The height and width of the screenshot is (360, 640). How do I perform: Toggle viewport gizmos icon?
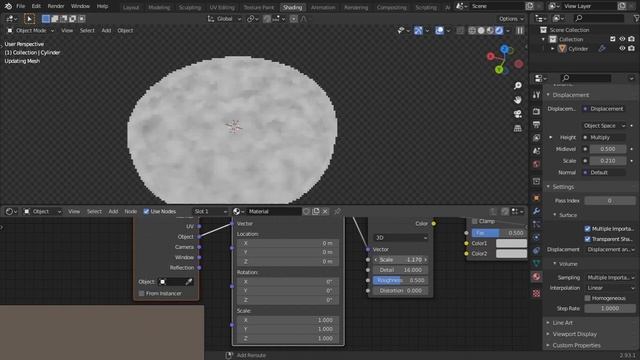[418, 31]
